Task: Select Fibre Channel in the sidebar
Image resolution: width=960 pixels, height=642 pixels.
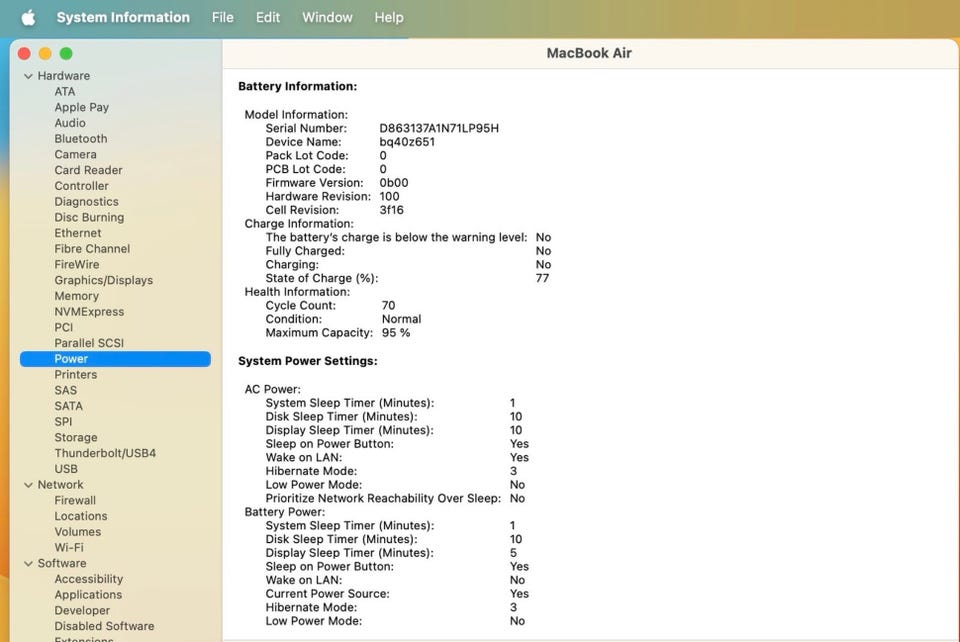Action: (x=92, y=249)
